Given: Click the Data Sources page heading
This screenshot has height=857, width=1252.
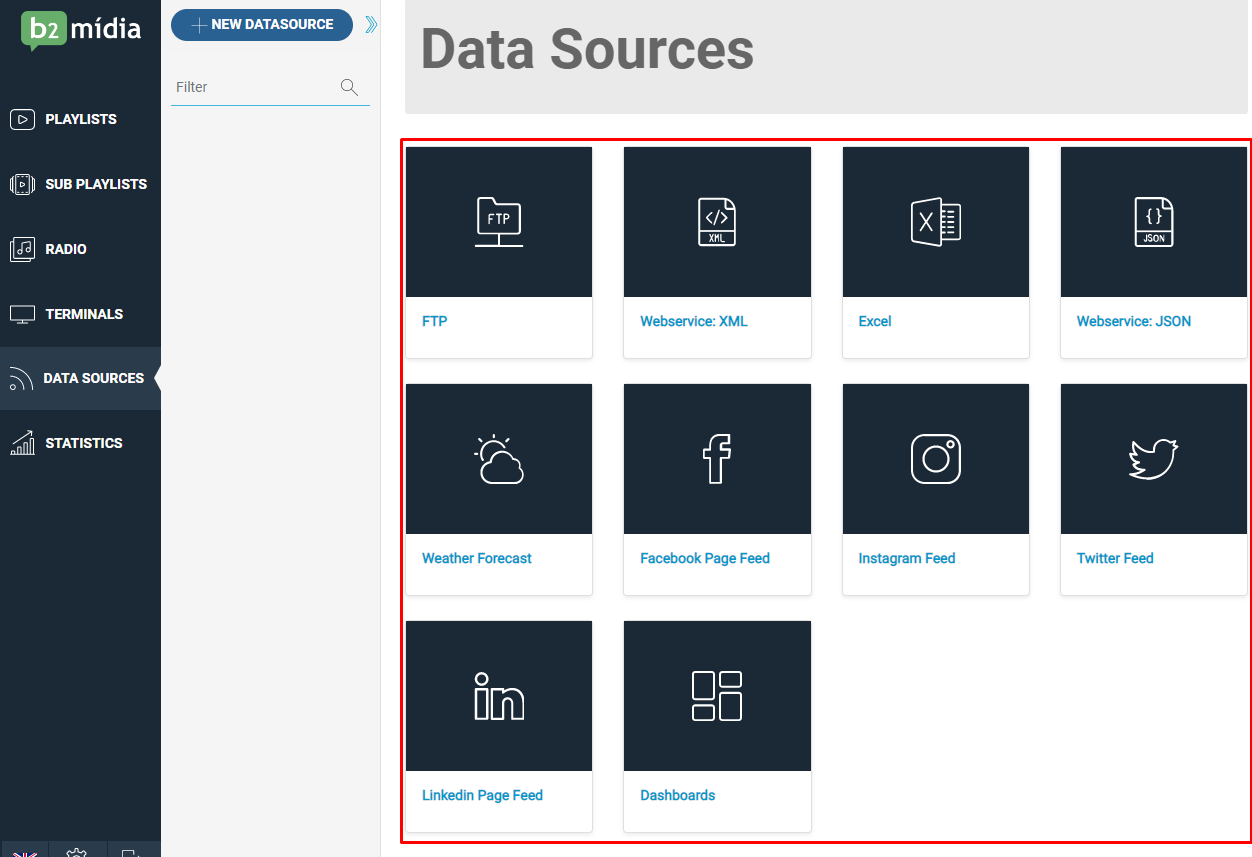Looking at the screenshot, I should [x=587, y=49].
